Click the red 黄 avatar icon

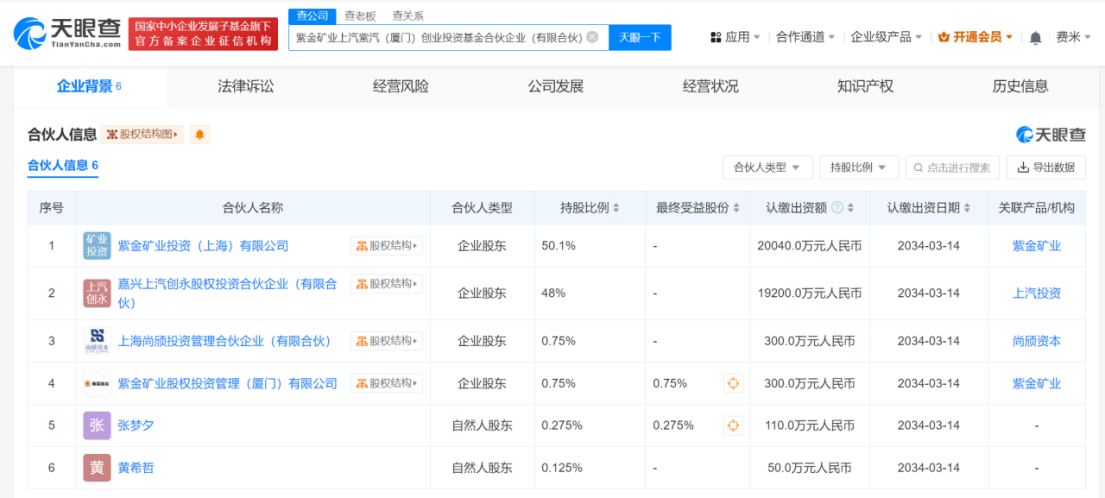97,468
